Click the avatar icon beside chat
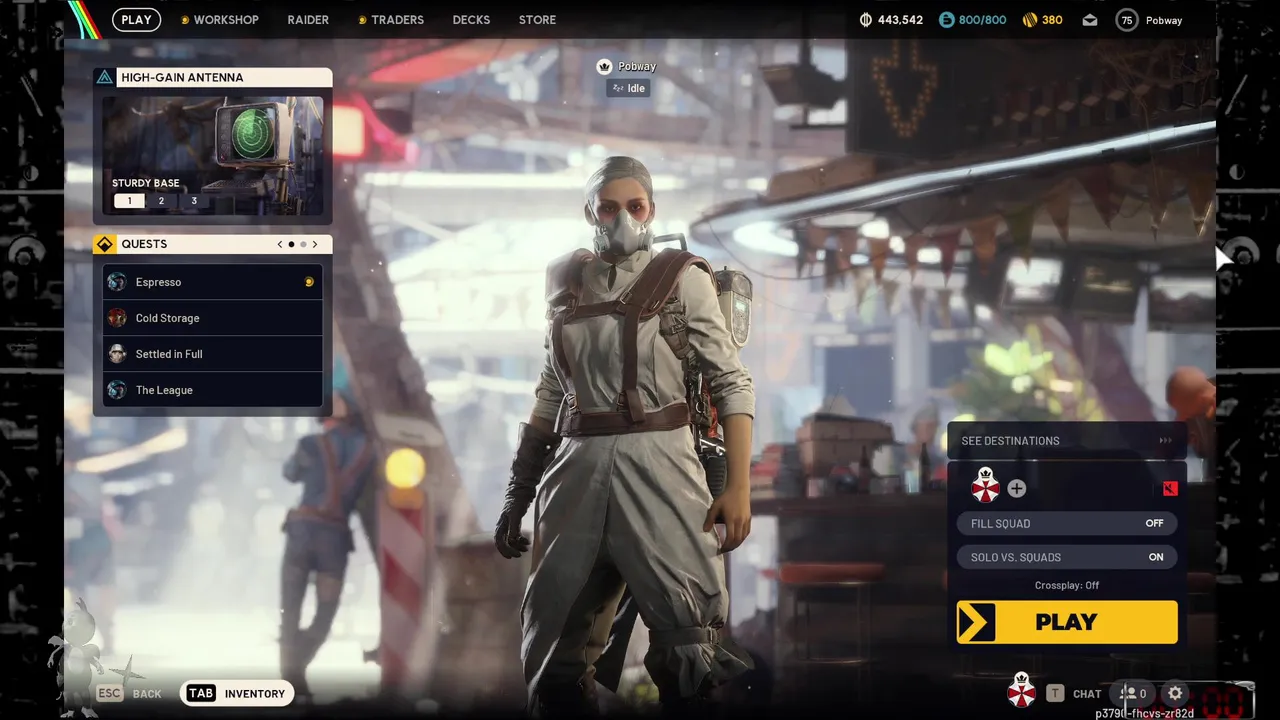Screen dimensions: 1280x720 [x=1020, y=691]
